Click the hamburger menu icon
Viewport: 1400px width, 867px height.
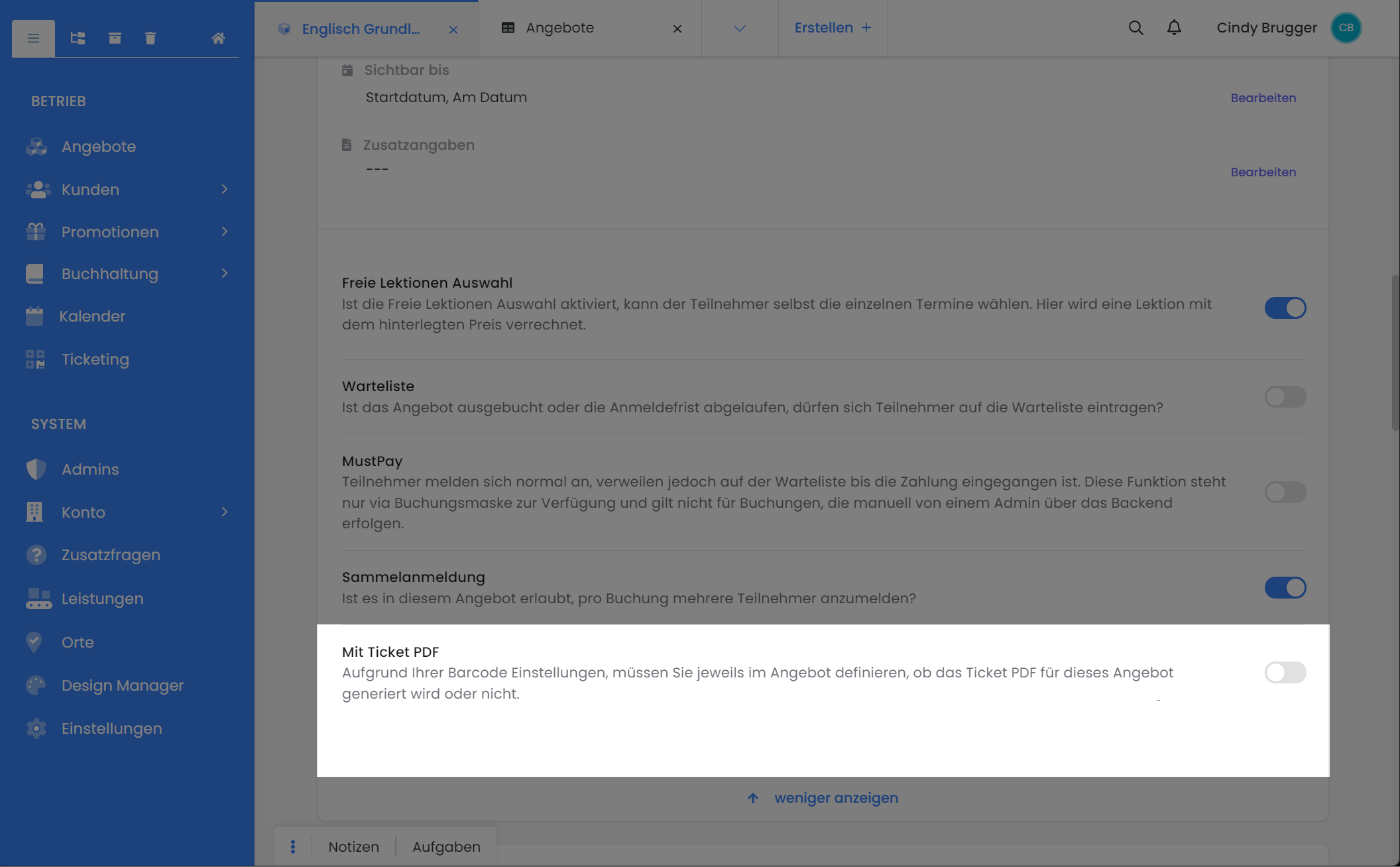point(33,38)
